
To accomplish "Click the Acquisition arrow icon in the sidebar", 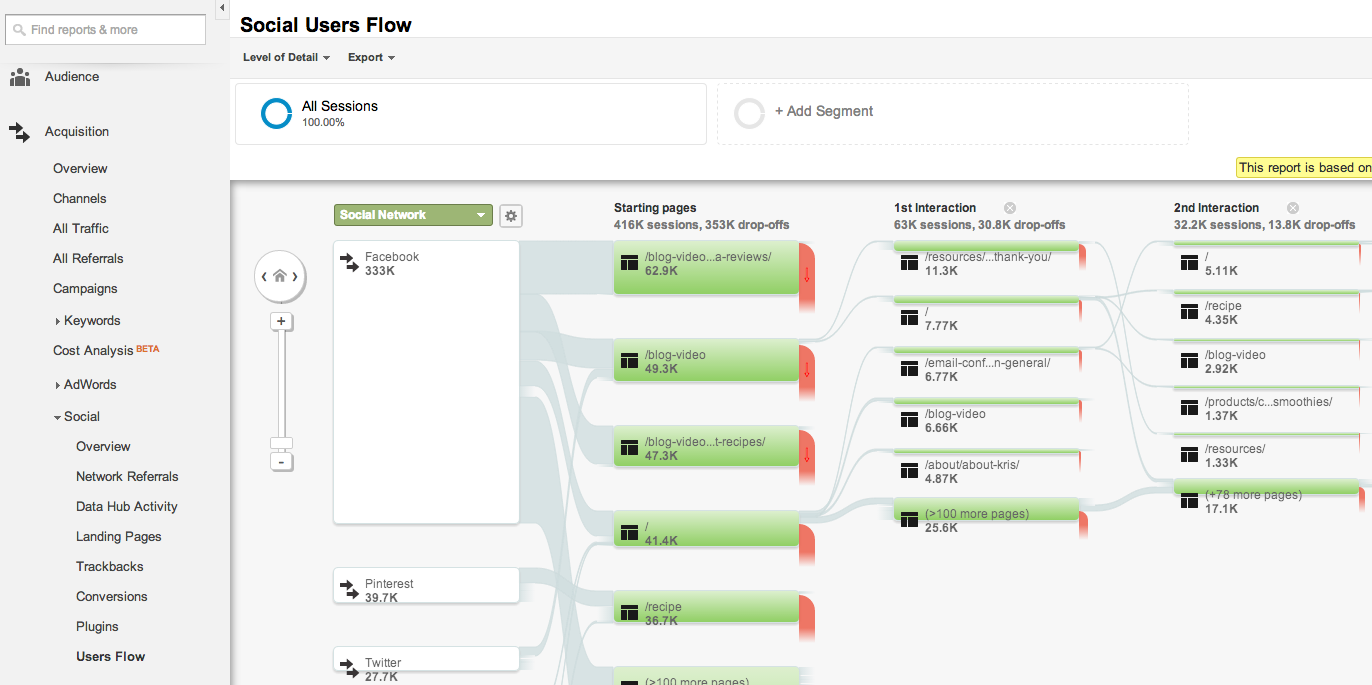I will [x=20, y=131].
